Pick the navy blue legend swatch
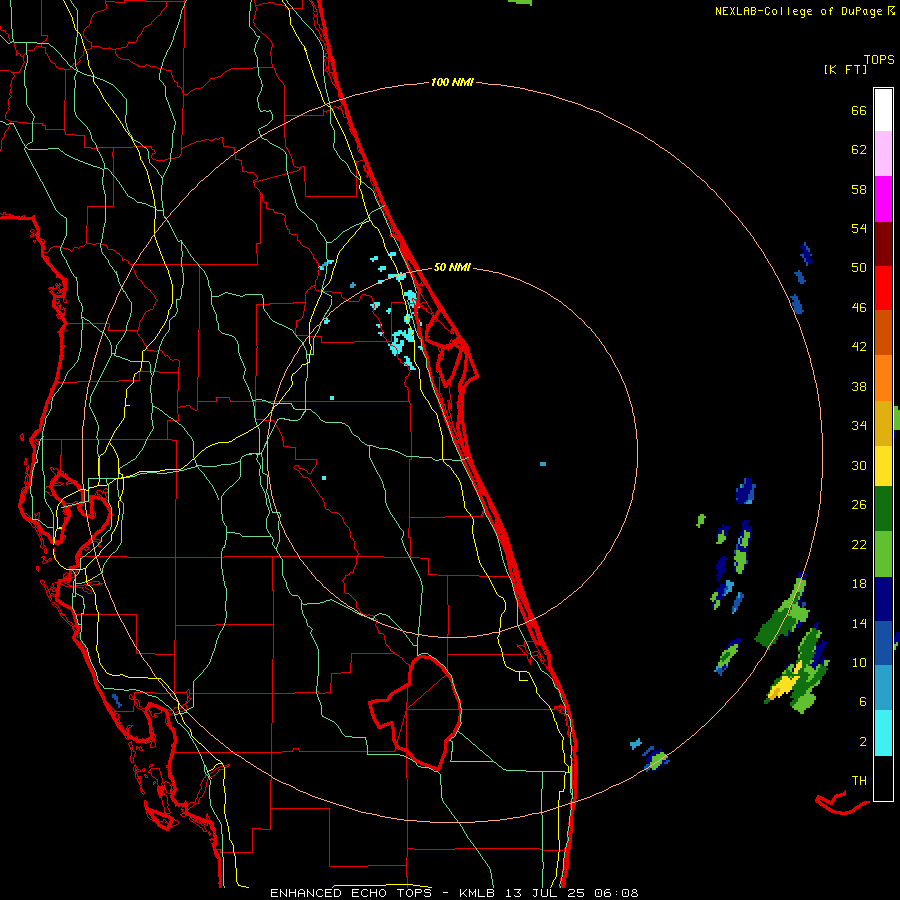This screenshot has height=900, width=900. pos(883,599)
